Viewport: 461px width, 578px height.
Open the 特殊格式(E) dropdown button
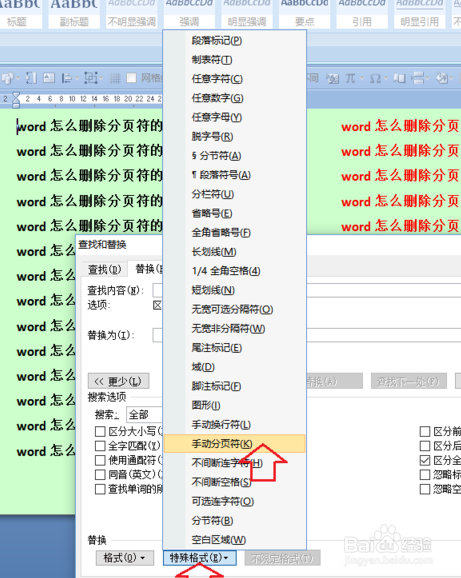pyautogui.click(x=199, y=558)
